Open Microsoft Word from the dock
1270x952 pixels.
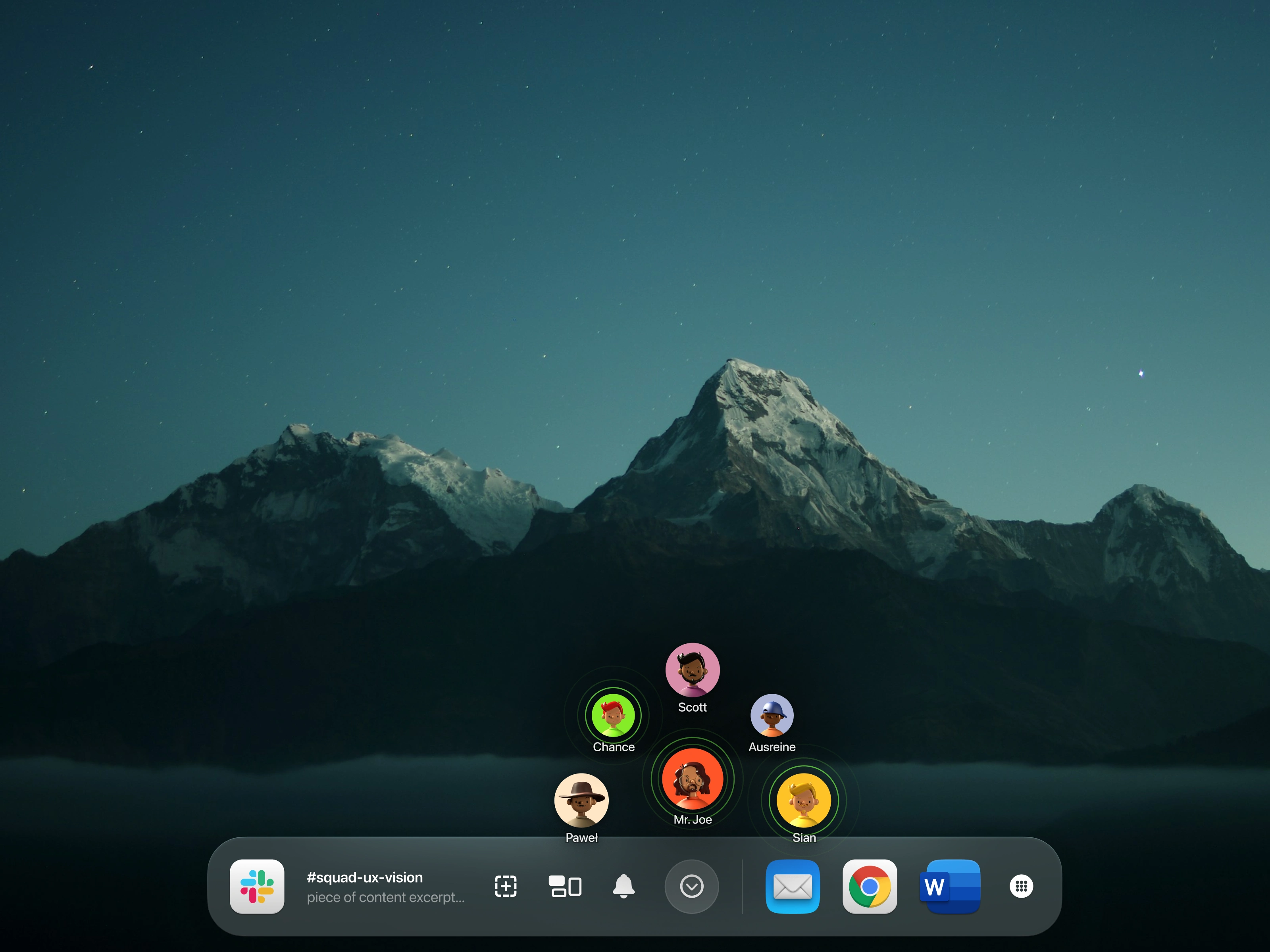950,886
